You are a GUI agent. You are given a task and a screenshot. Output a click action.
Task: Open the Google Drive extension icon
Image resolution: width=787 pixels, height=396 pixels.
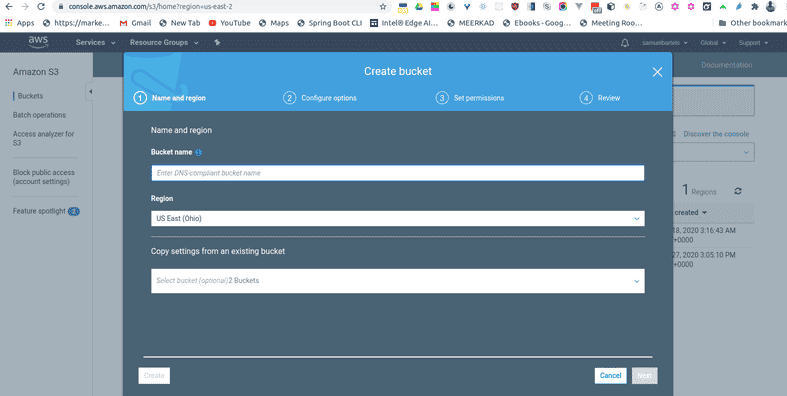(x=419, y=7)
